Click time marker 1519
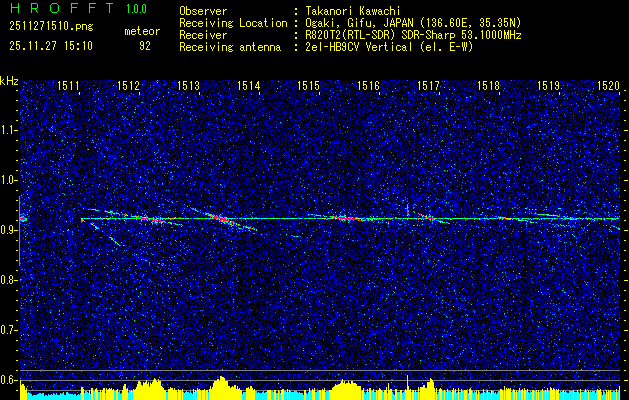Screen dimensions: 629x400 point(548,85)
